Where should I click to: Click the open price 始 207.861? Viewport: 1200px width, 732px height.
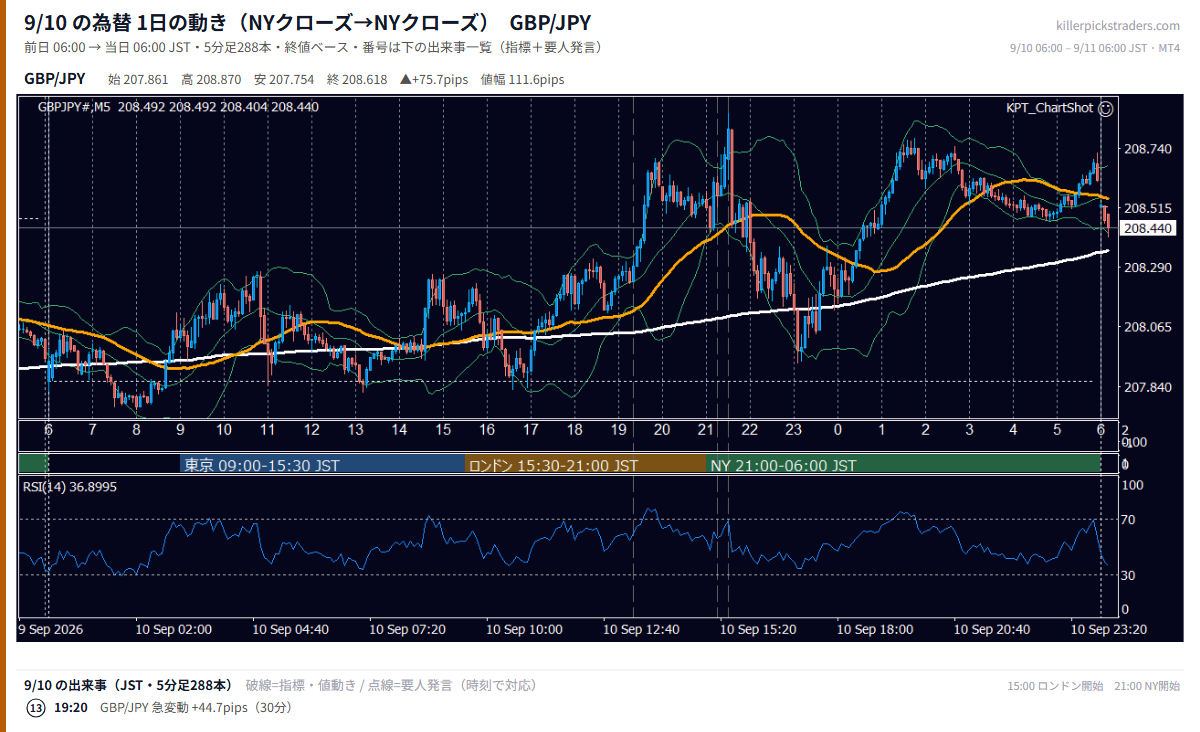[x=138, y=79]
